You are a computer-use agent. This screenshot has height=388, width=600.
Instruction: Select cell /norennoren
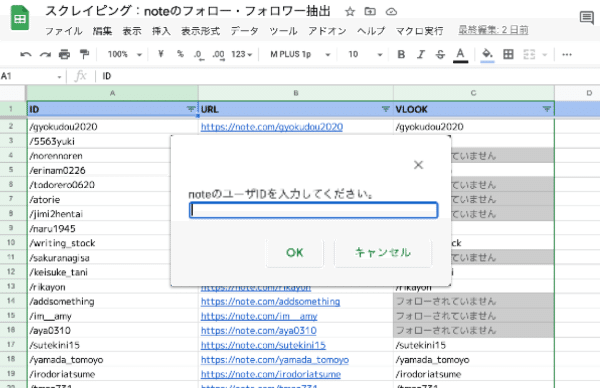click(x=112, y=156)
